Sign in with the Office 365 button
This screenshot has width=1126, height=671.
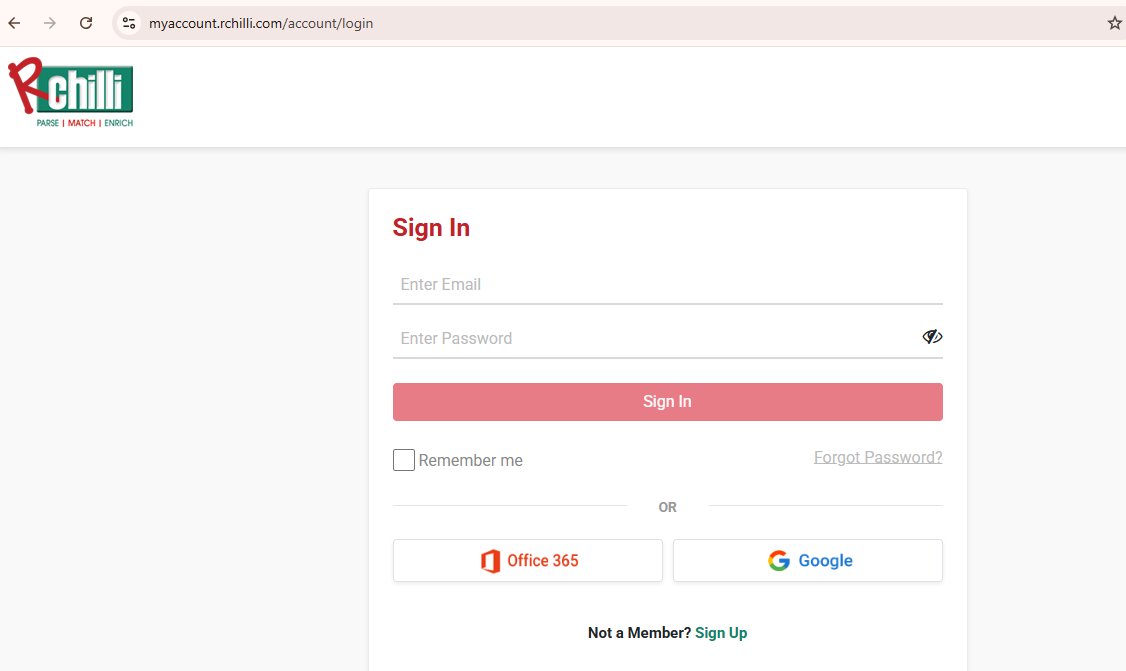528,561
